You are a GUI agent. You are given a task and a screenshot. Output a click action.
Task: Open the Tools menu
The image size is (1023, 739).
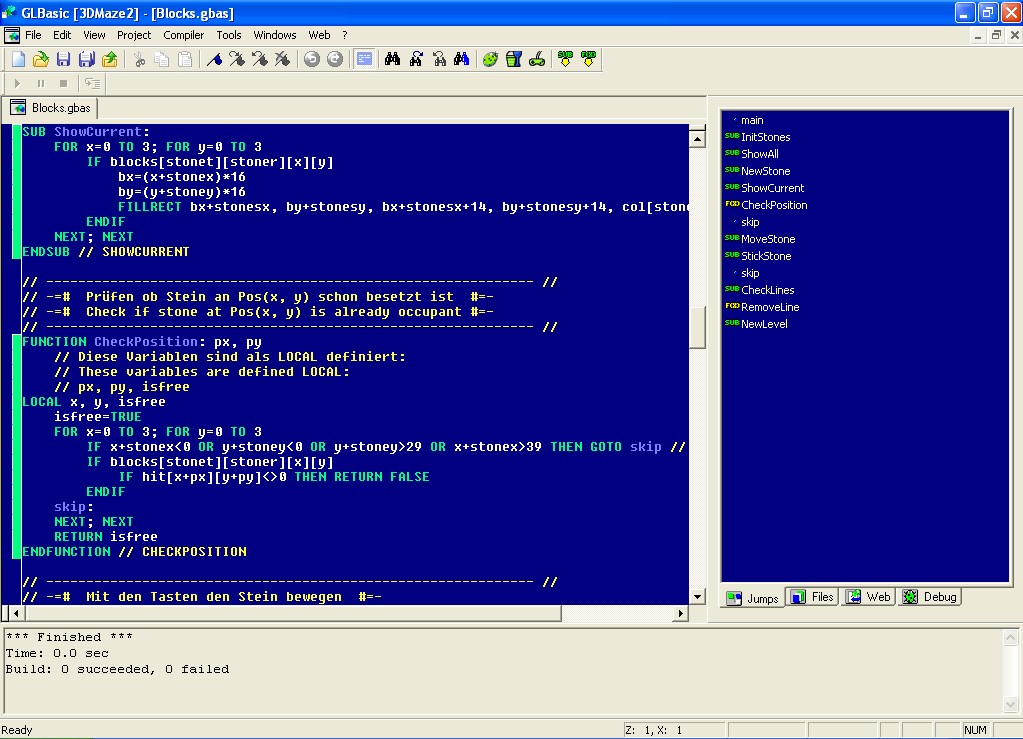[229, 35]
